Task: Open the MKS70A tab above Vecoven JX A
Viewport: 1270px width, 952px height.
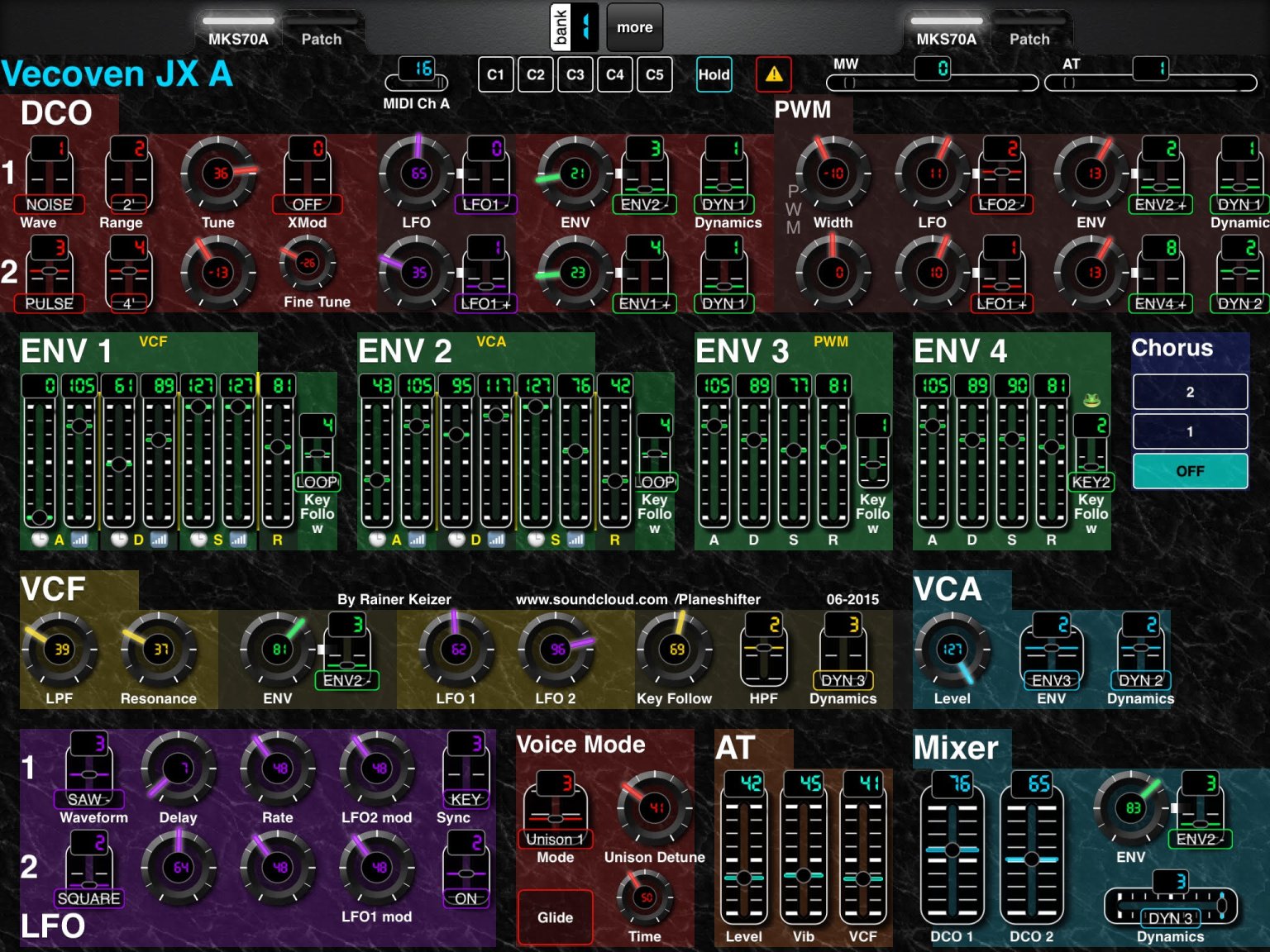Action: click(x=238, y=32)
